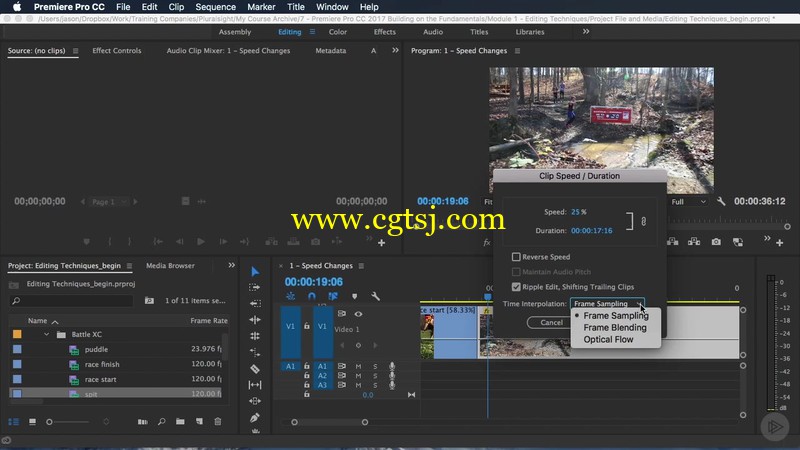Enable voice-over record on A1

(x=391, y=366)
